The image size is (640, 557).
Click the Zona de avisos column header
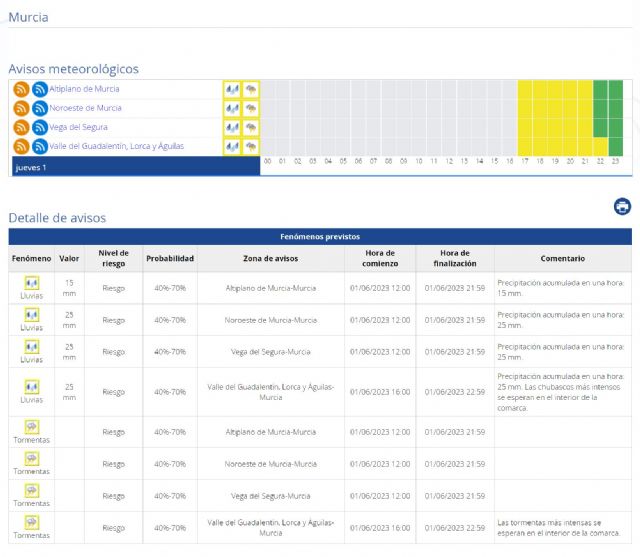point(270,258)
